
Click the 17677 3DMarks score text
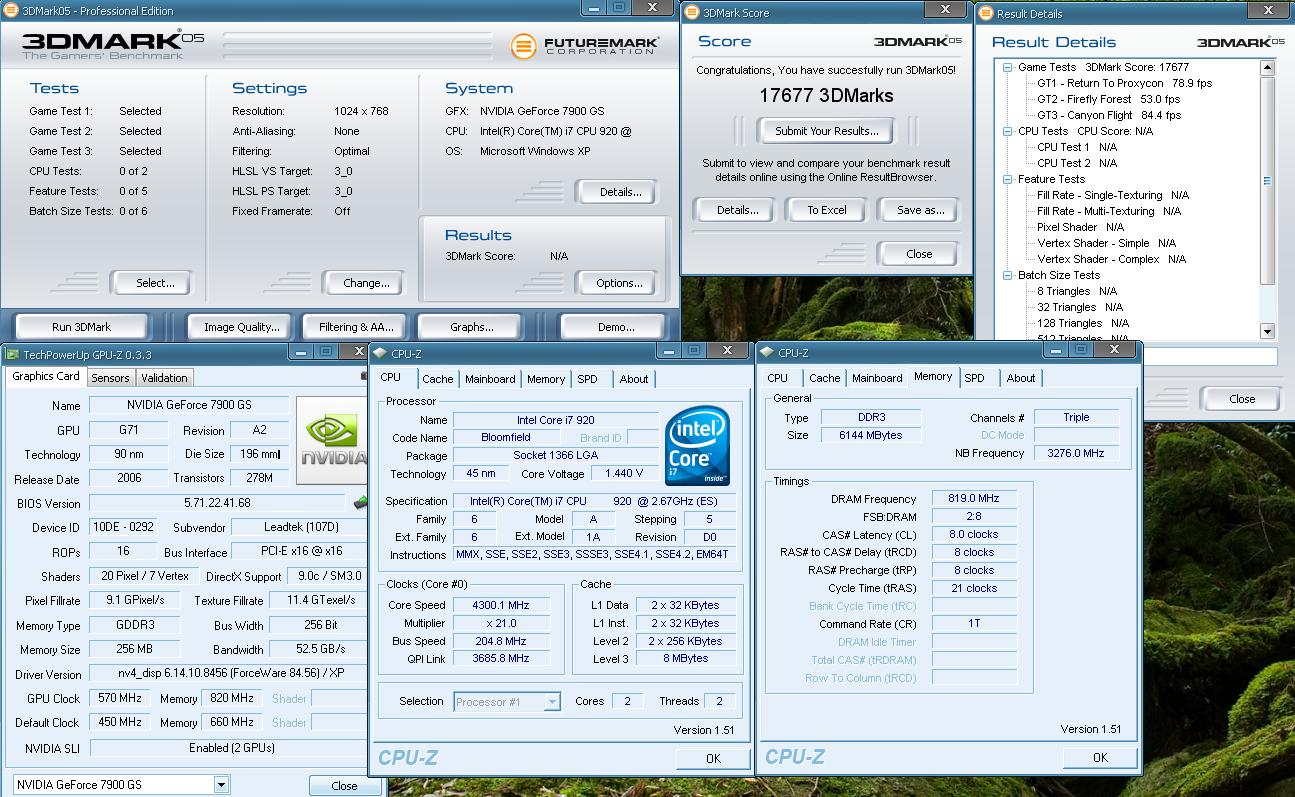(x=826, y=96)
